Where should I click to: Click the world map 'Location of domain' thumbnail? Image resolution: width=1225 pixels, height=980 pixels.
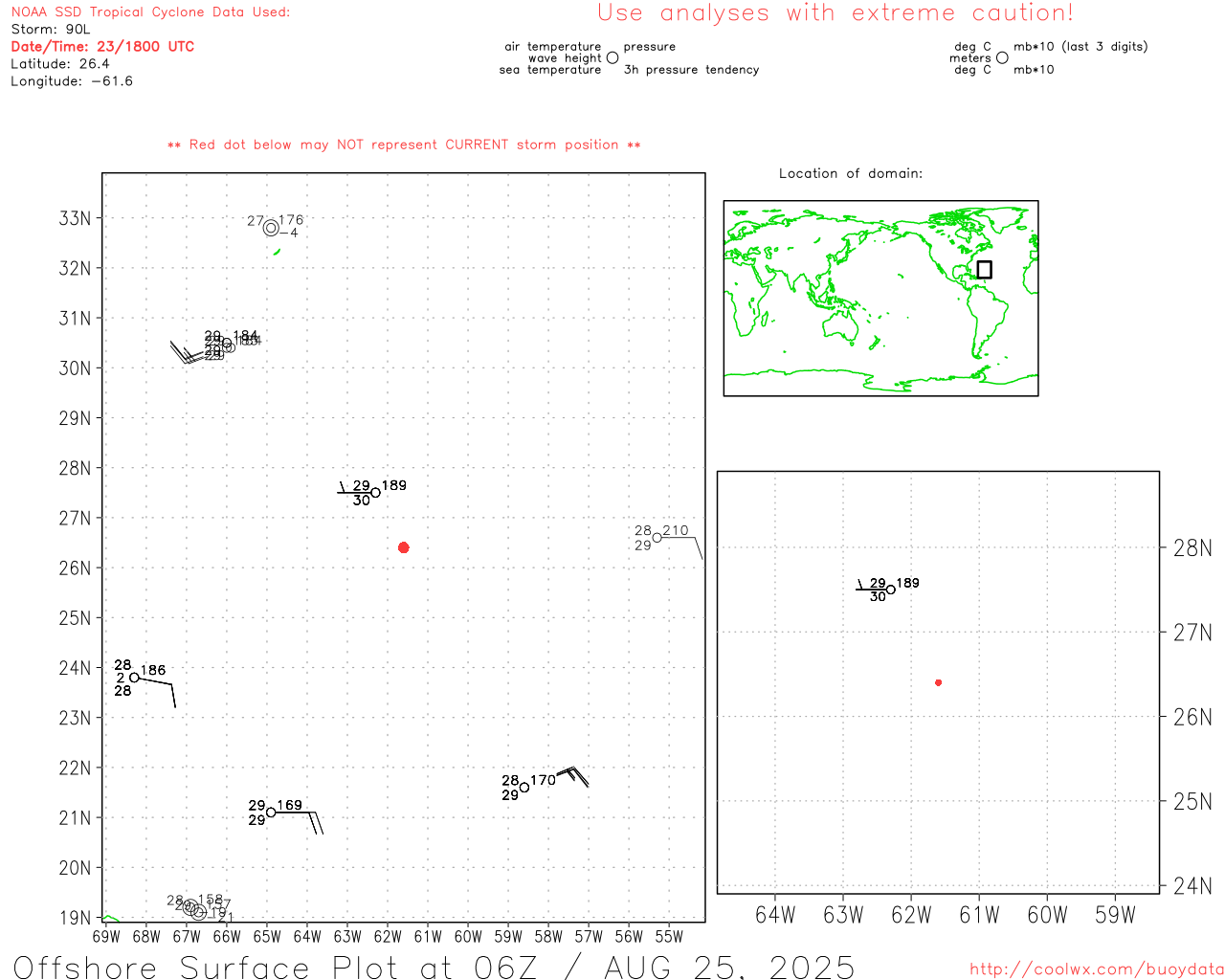point(880,298)
